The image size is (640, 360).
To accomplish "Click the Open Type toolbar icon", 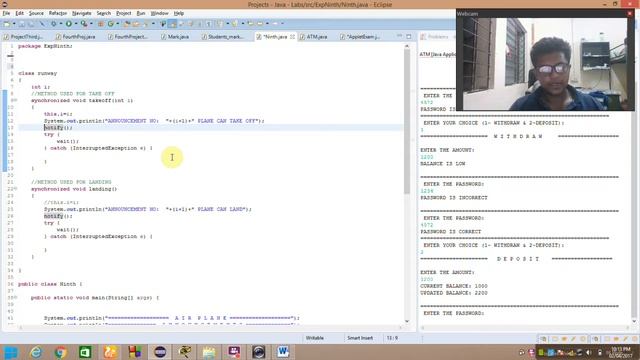I will coord(127,24).
